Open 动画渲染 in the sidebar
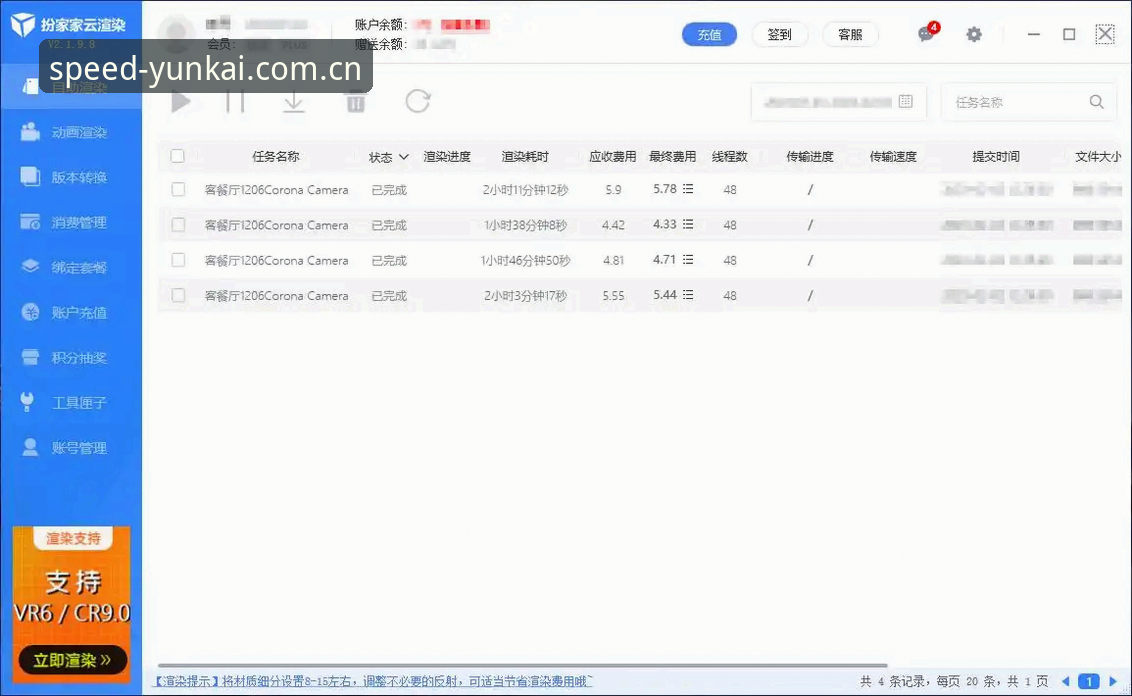Image resolution: width=1132 pixels, height=696 pixels. (71, 133)
